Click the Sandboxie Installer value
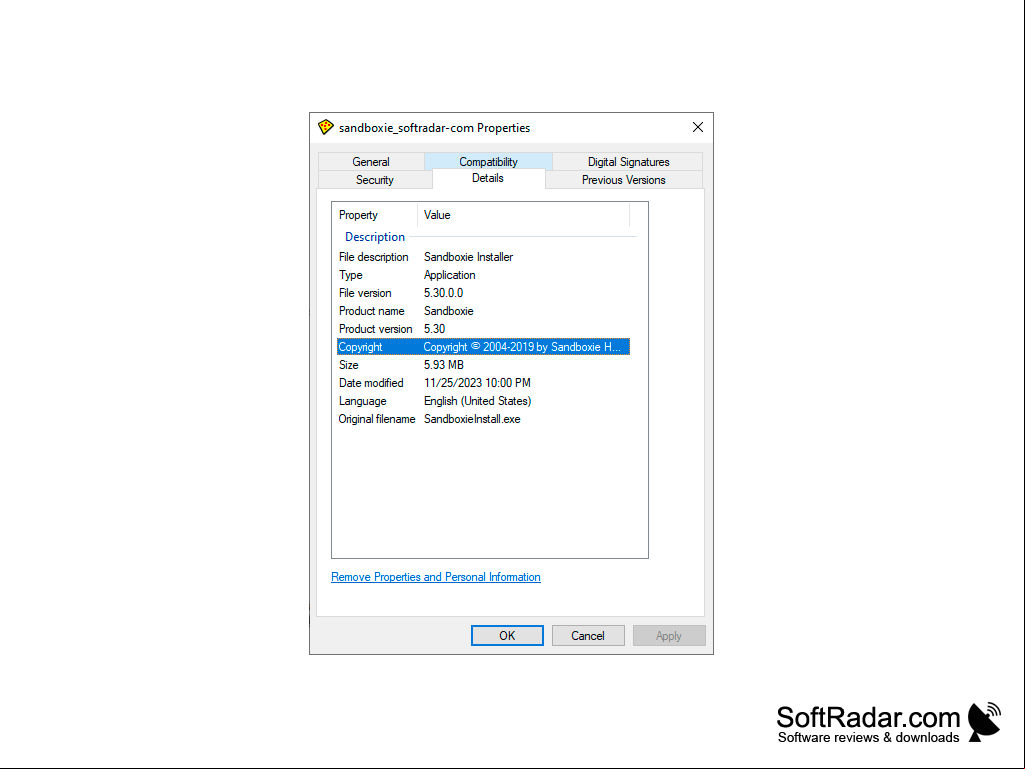This screenshot has height=769, width=1025. (469, 257)
